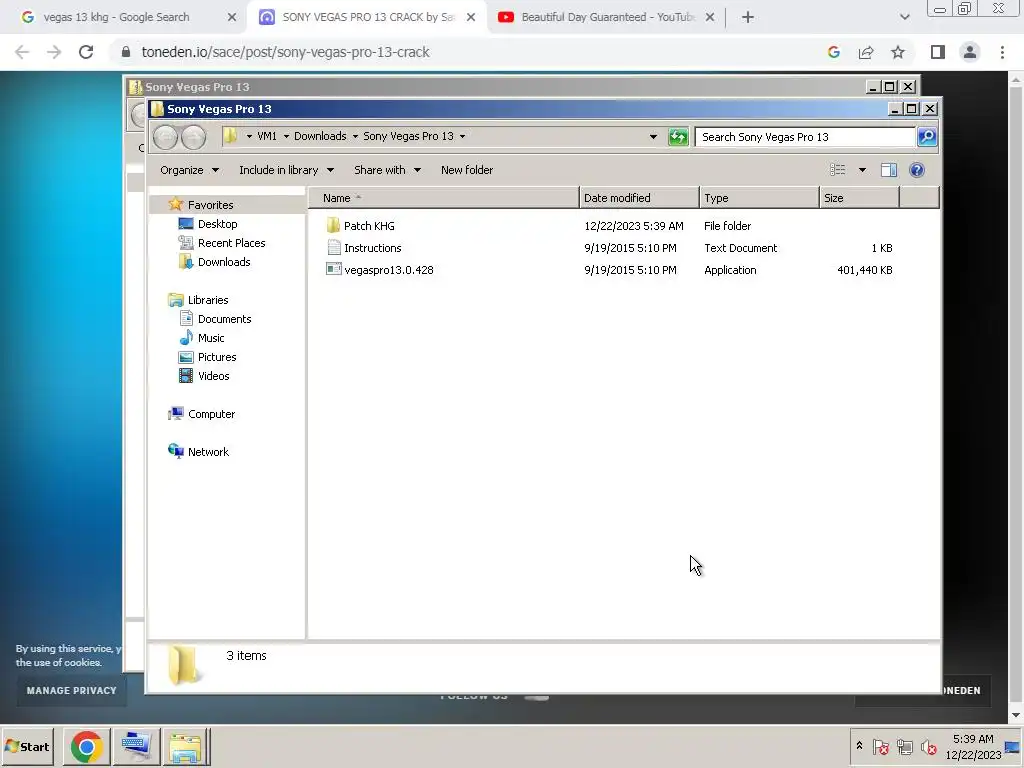1024x768 pixels.
Task: Expand the address bar history dropdown
Action: click(653, 136)
